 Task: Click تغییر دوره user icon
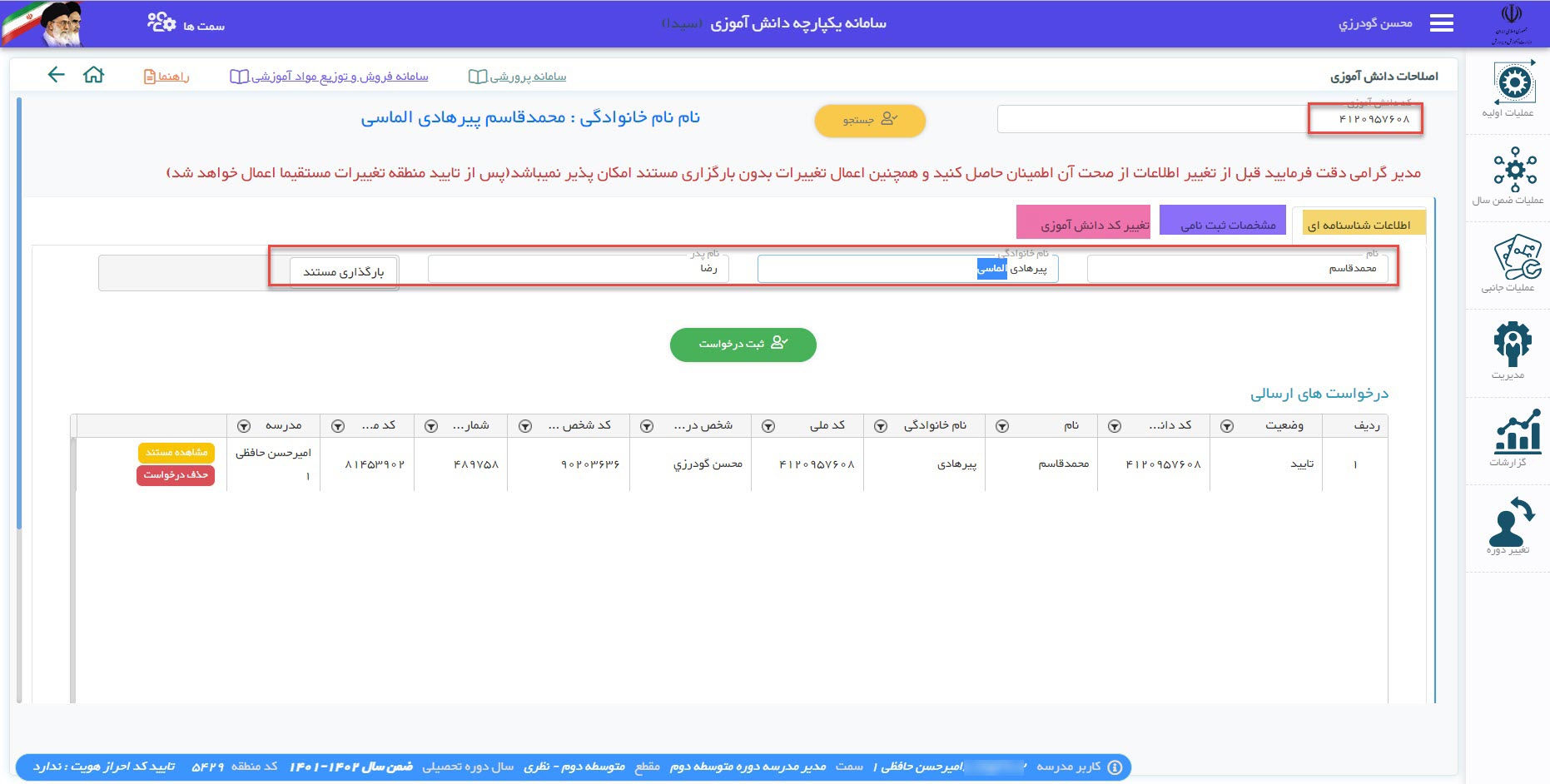click(1510, 522)
